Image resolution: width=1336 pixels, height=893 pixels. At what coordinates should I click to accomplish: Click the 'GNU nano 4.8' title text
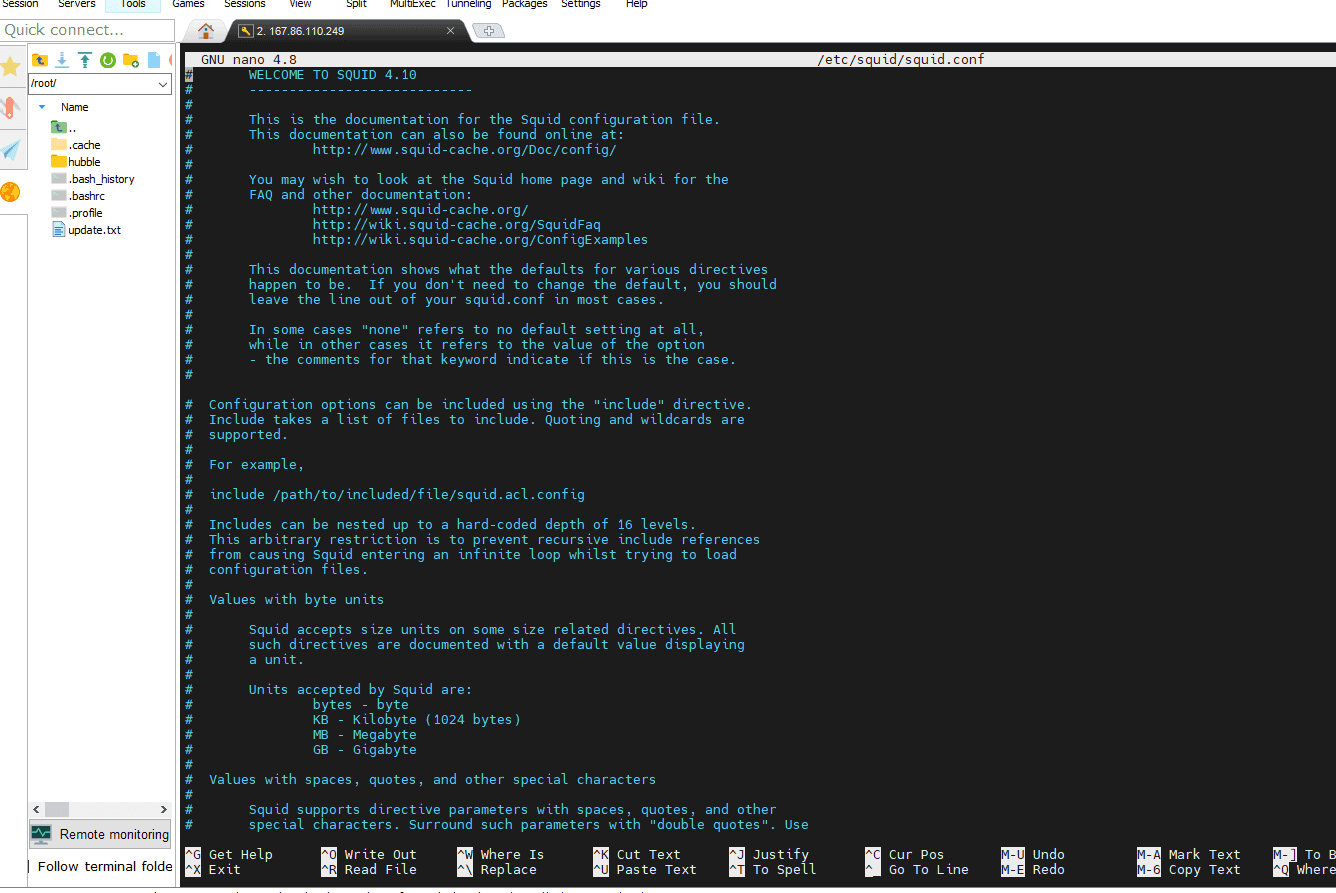249,60
